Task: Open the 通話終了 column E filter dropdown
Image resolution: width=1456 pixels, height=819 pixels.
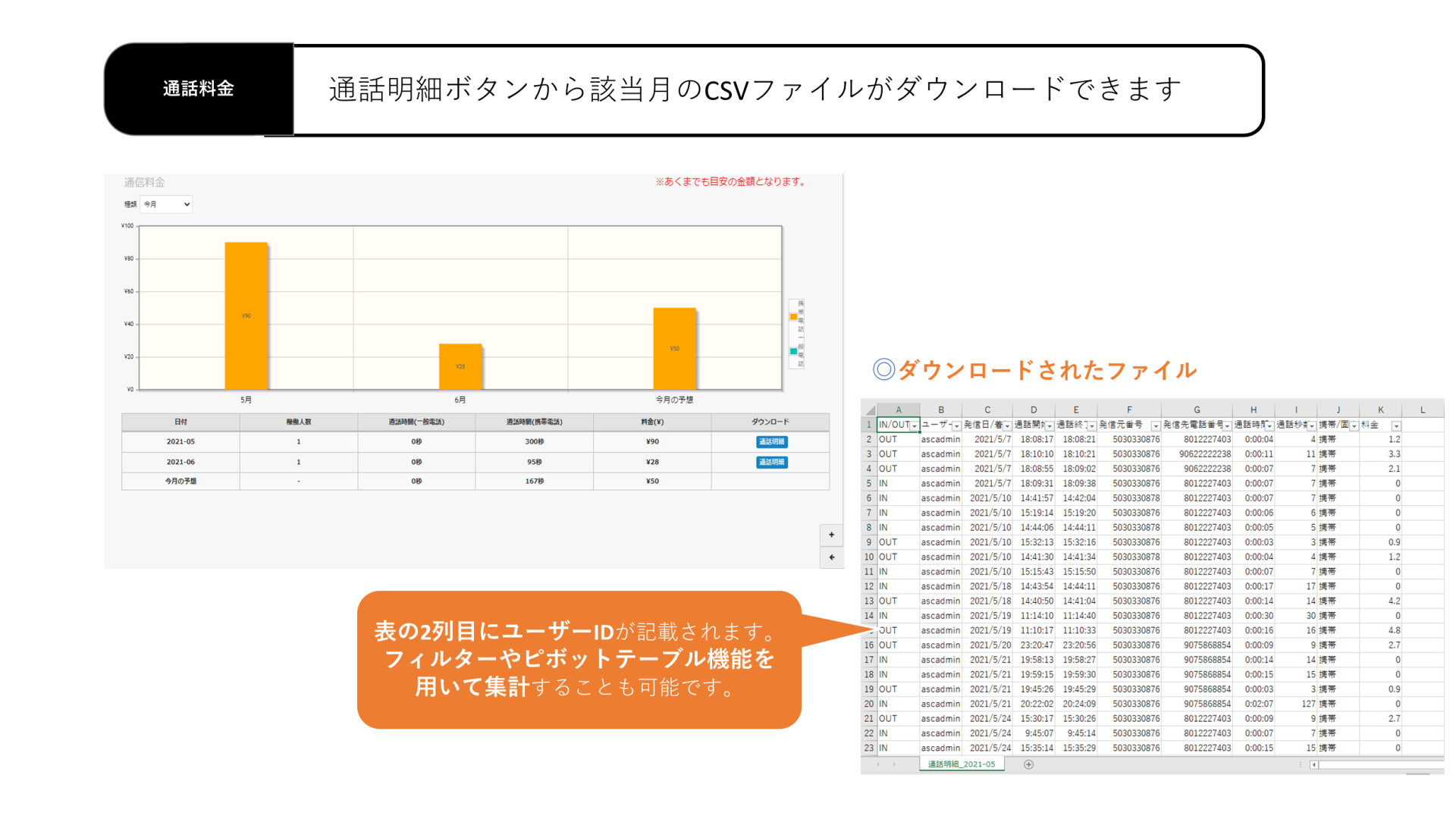Action: click(x=1092, y=425)
